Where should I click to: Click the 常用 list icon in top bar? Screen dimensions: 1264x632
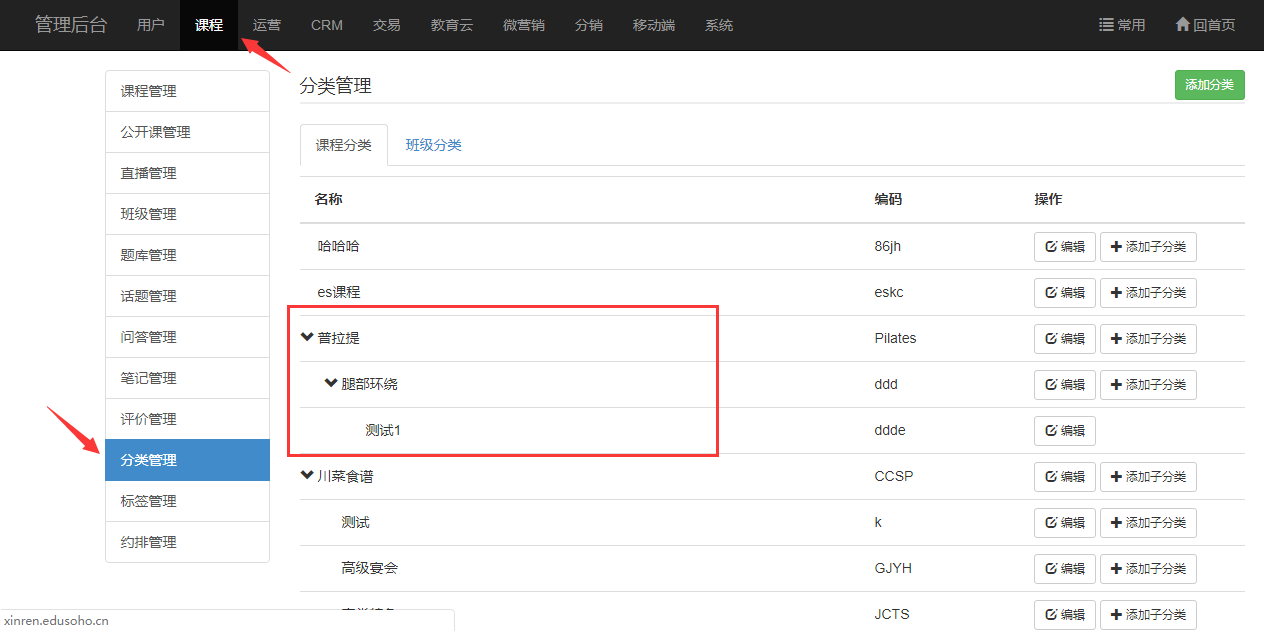click(1106, 25)
